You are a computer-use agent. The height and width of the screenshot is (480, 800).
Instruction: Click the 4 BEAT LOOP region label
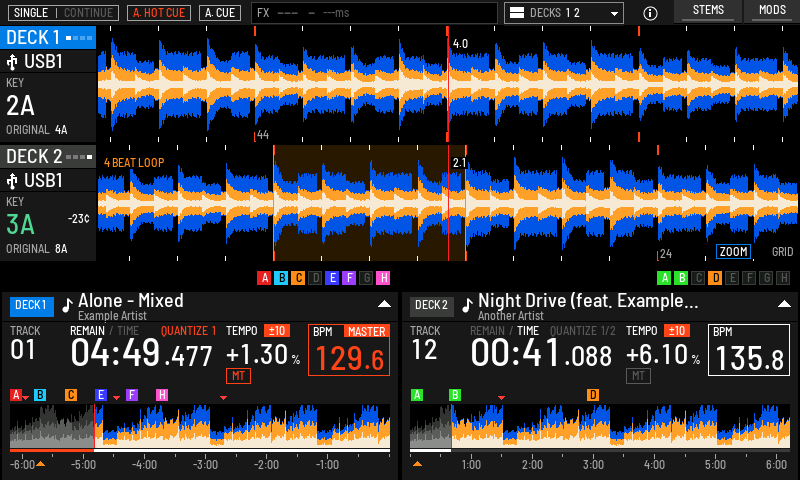point(134,163)
